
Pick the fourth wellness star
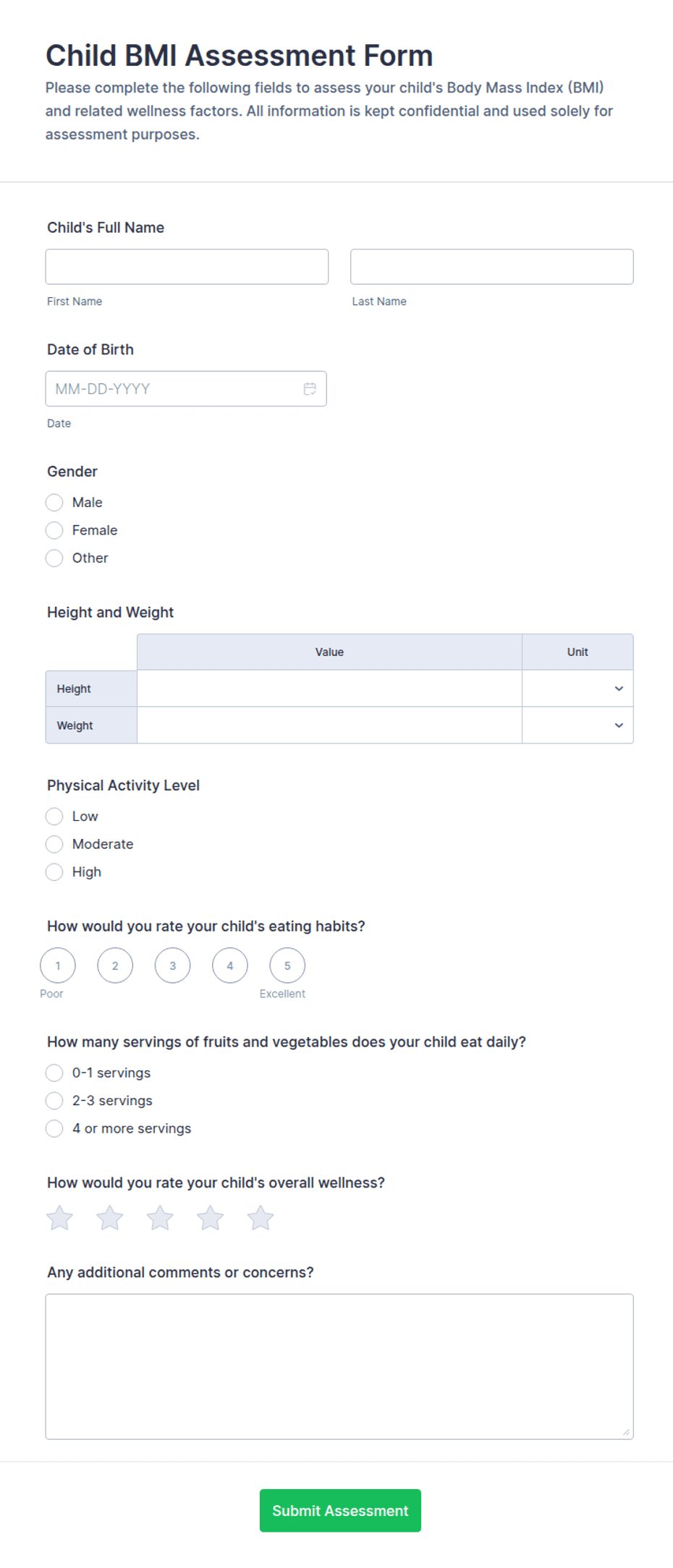(210, 1218)
